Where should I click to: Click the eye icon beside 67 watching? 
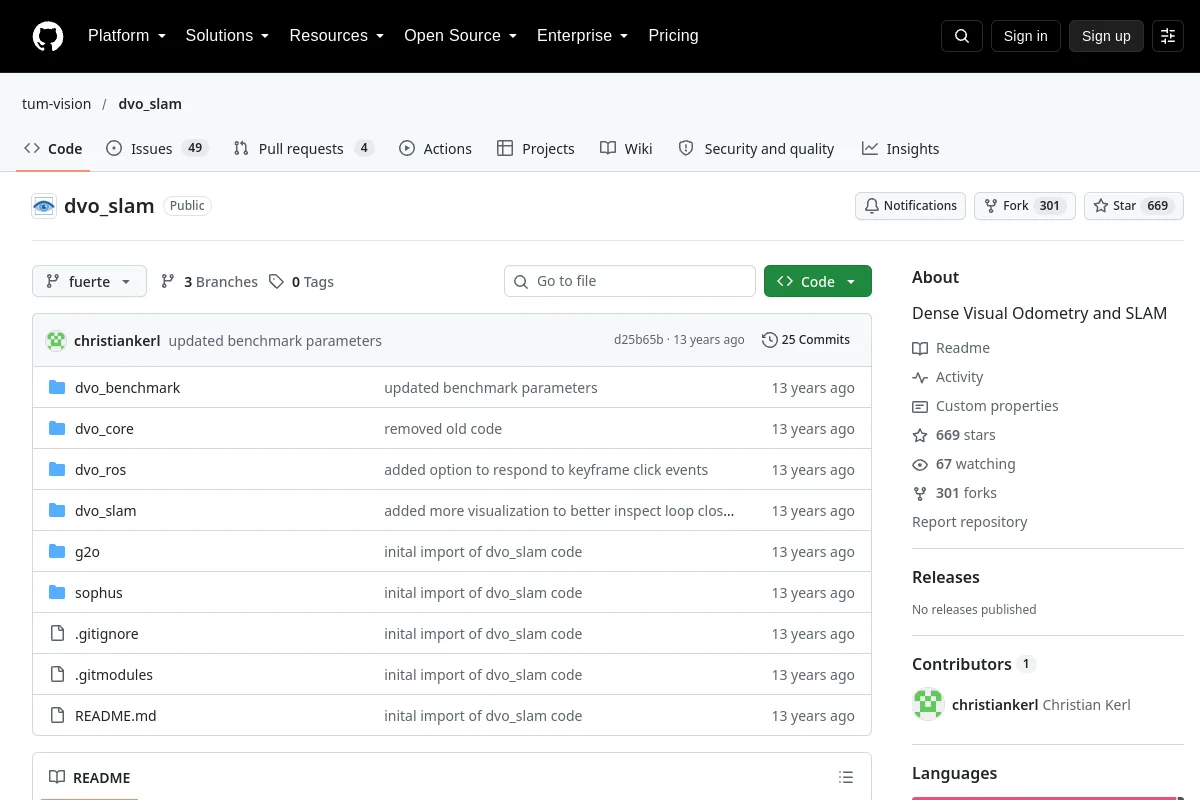[920, 464]
